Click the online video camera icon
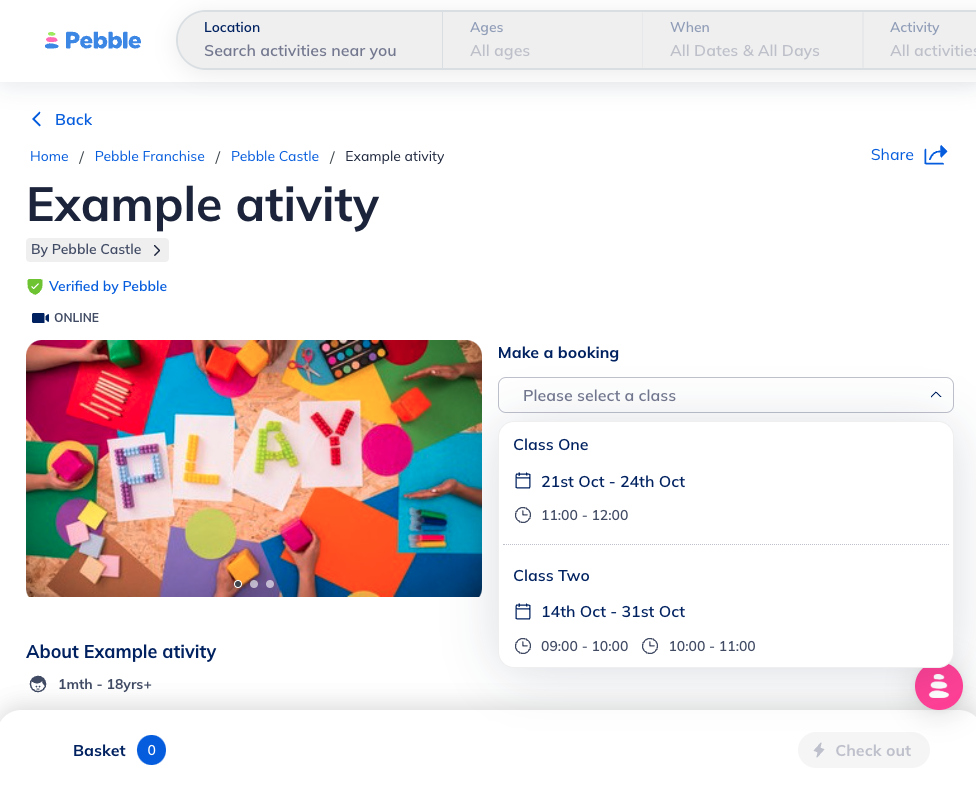This screenshot has height=786, width=976. [40, 318]
